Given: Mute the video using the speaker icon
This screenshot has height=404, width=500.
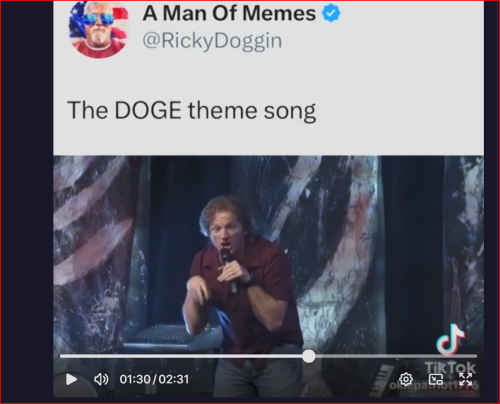Looking at the screenshot, I should tap(101, 379).
